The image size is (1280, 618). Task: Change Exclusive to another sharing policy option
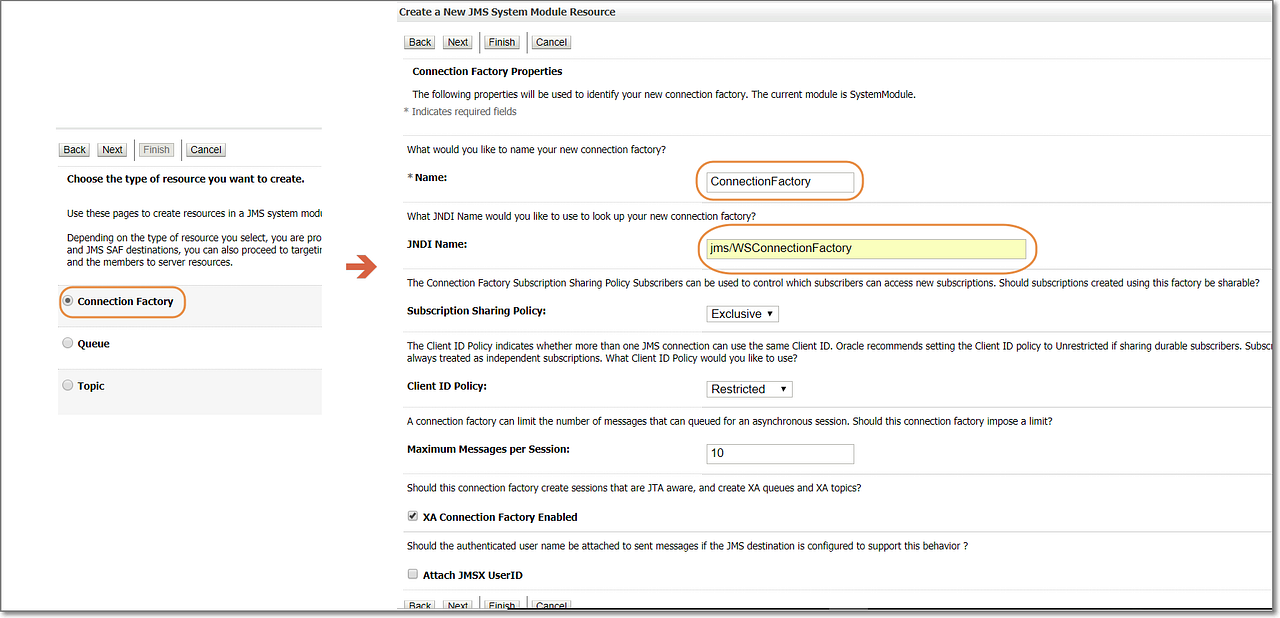(x=742, y=313)
